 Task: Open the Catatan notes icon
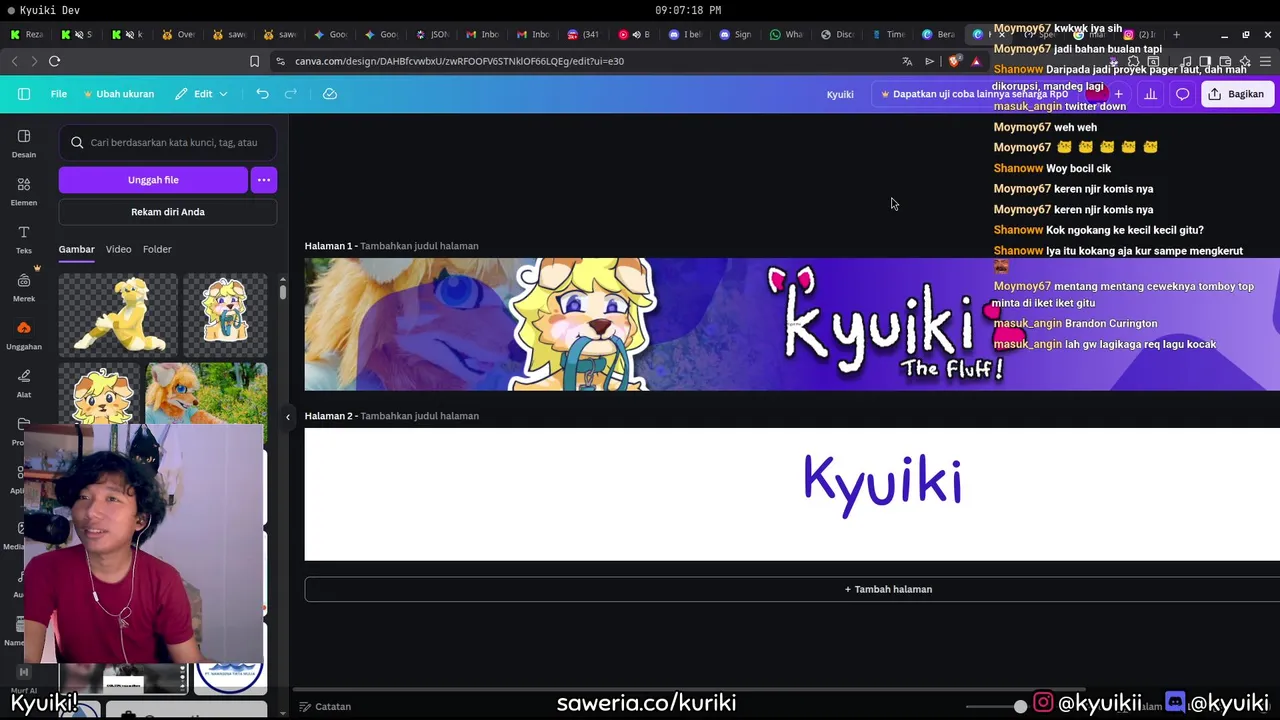[x=305, y=706]
